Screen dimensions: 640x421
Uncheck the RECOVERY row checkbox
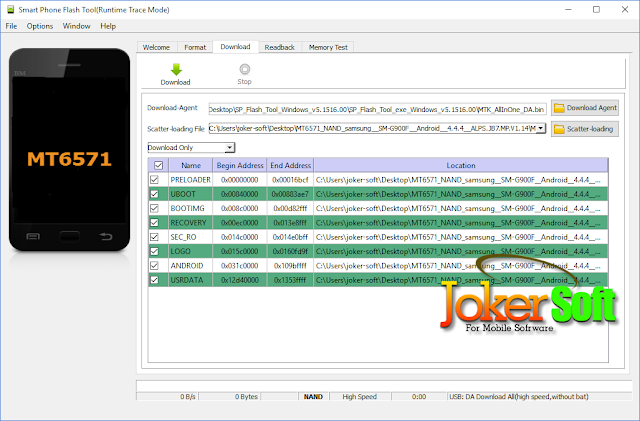(154, 223)
